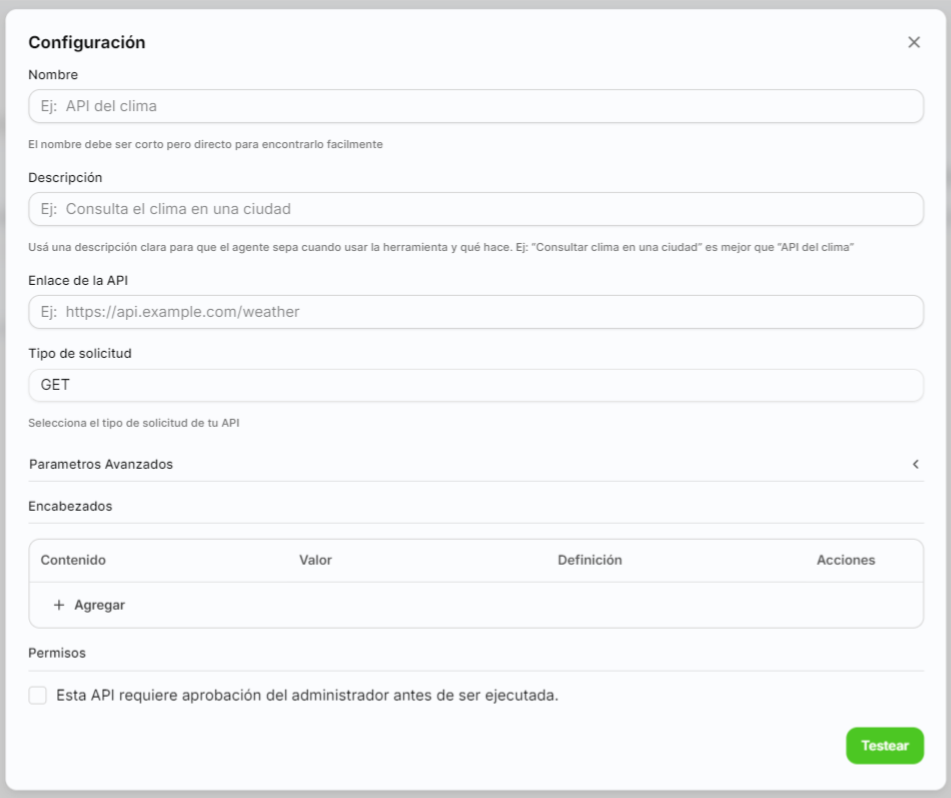Viewport: 951px width, 798px height.
Task: Click the Configuración dialog title
Action: [87, 42]
